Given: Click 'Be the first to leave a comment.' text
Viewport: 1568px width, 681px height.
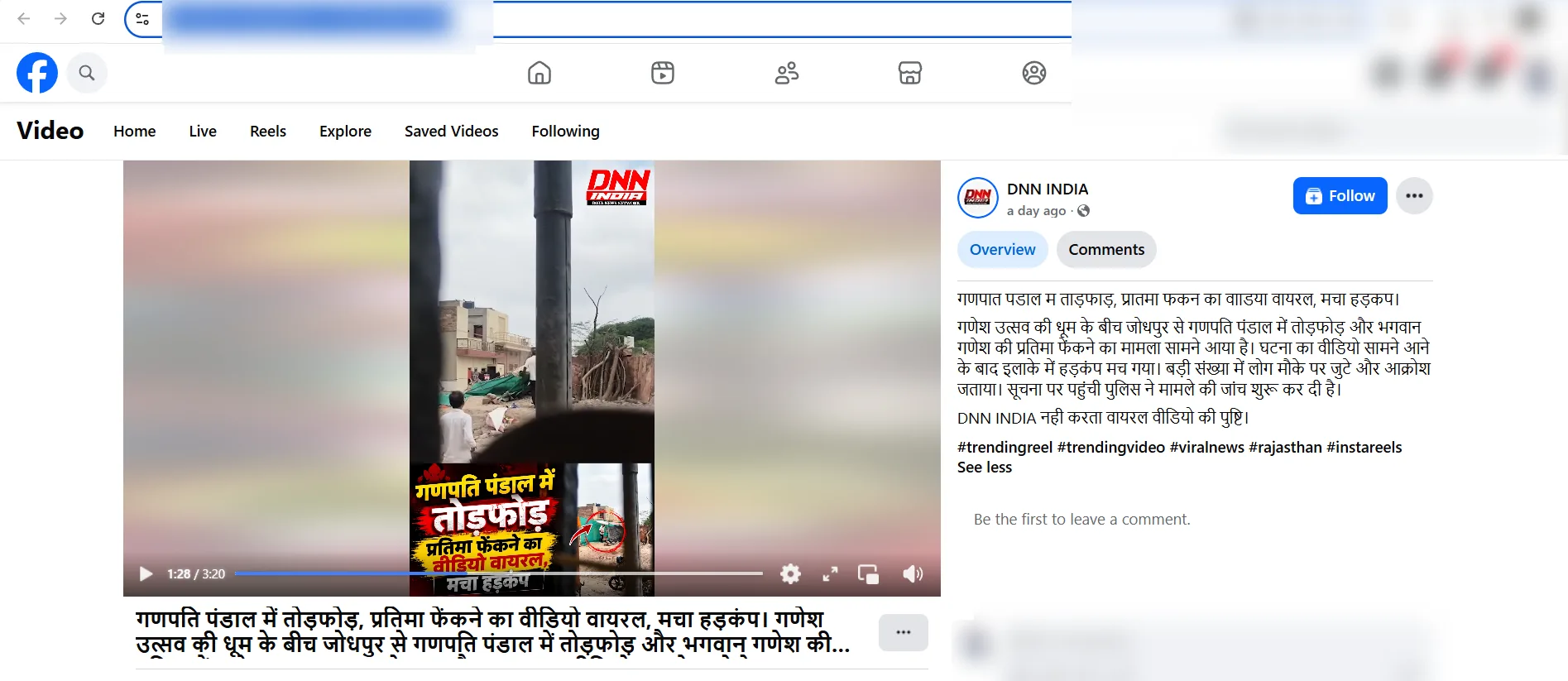Looking at the screenshot, I should click(x=1082, y=520).
